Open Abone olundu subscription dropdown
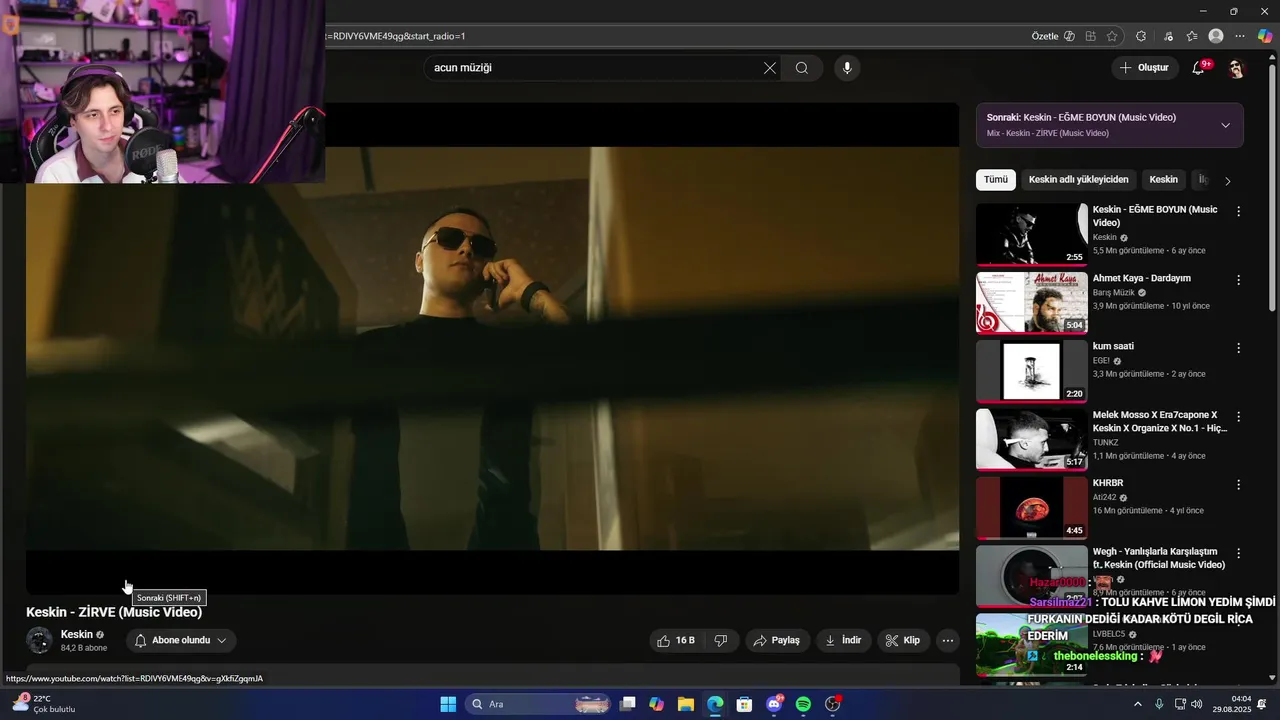This screenshot has width=1280, height=720. coord(180,640)
